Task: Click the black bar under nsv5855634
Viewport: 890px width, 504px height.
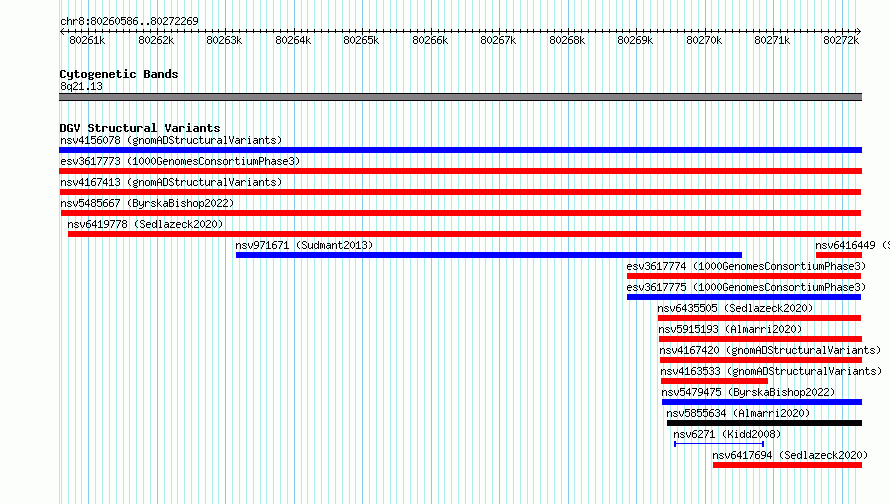Action: pyautogui.click(x=765, y=423)
